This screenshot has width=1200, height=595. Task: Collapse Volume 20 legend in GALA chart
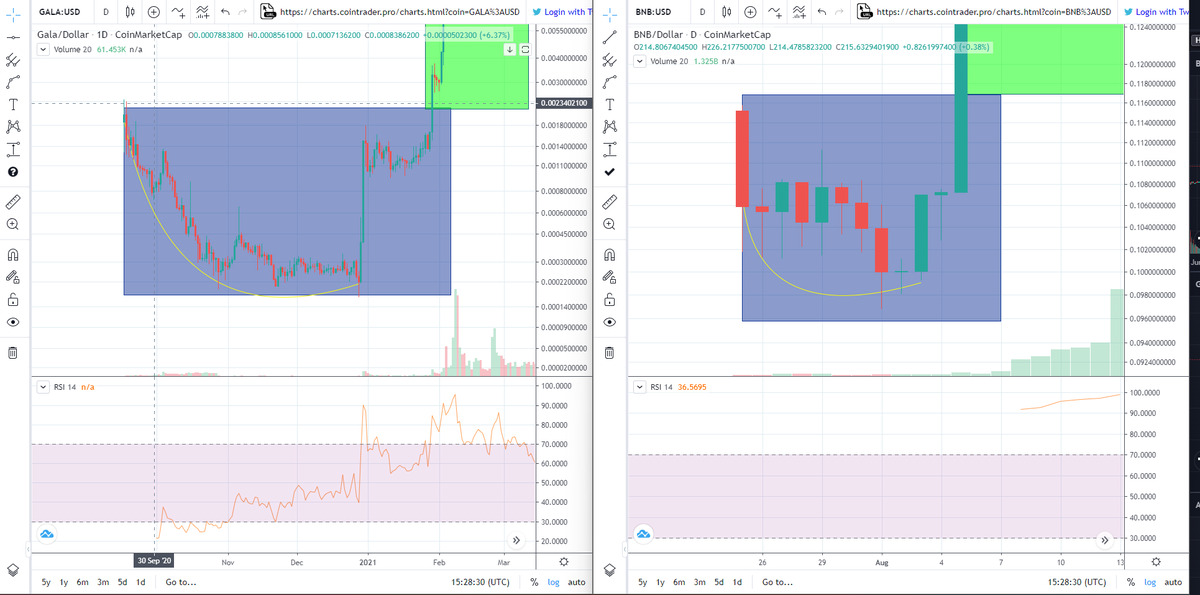pos(42,48)
